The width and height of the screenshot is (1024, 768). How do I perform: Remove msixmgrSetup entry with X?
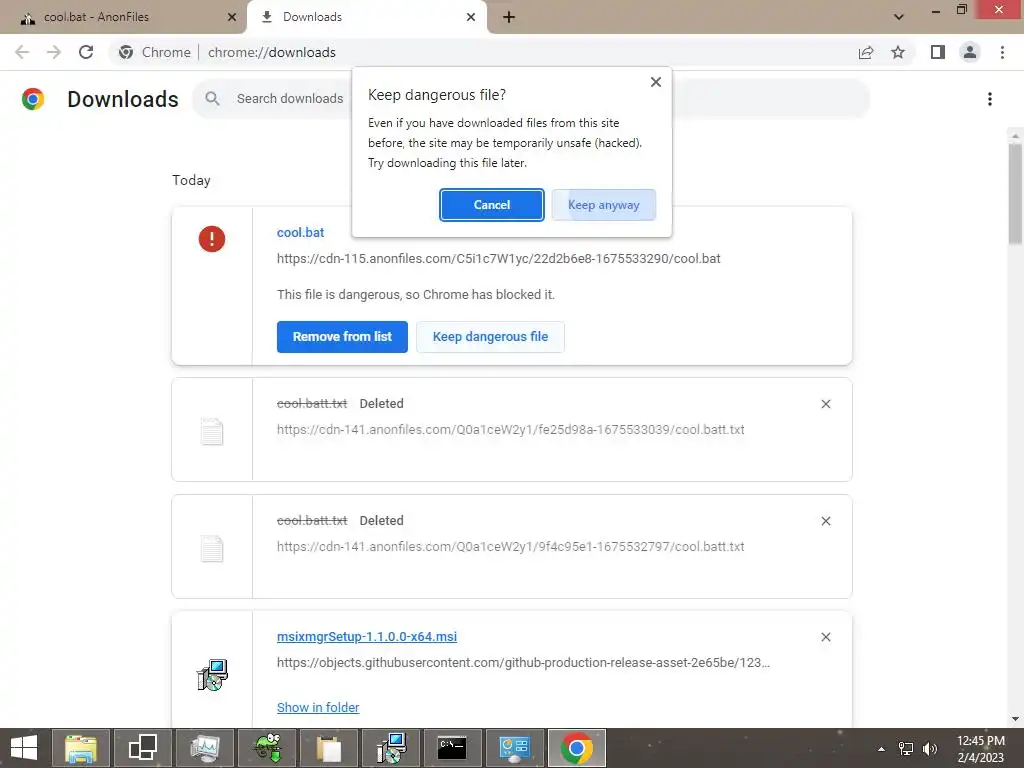825,637
